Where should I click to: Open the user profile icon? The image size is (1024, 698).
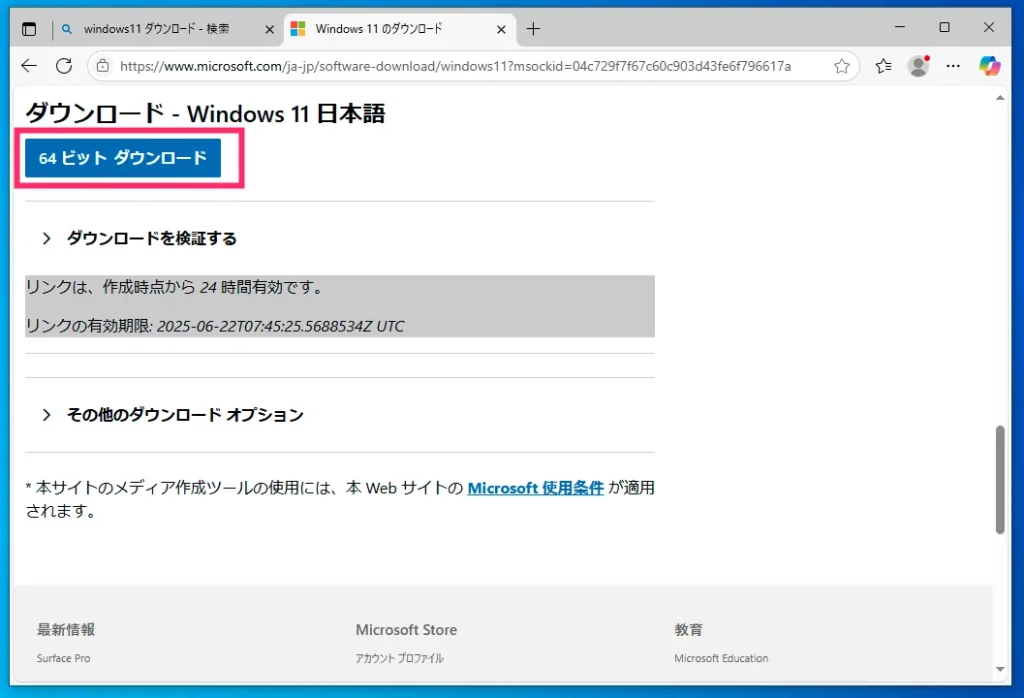(919, 66)
